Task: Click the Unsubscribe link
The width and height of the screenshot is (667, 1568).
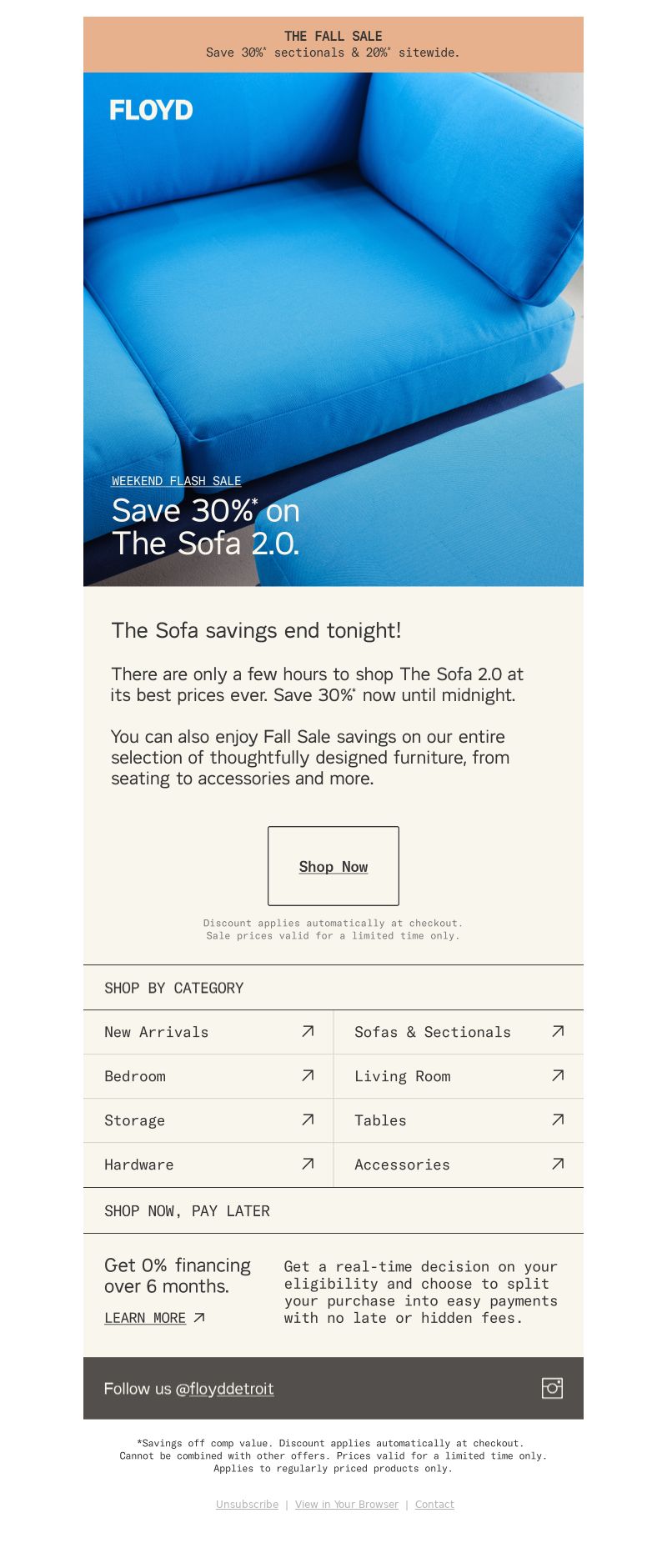Action: click(x=248, y=1505)
